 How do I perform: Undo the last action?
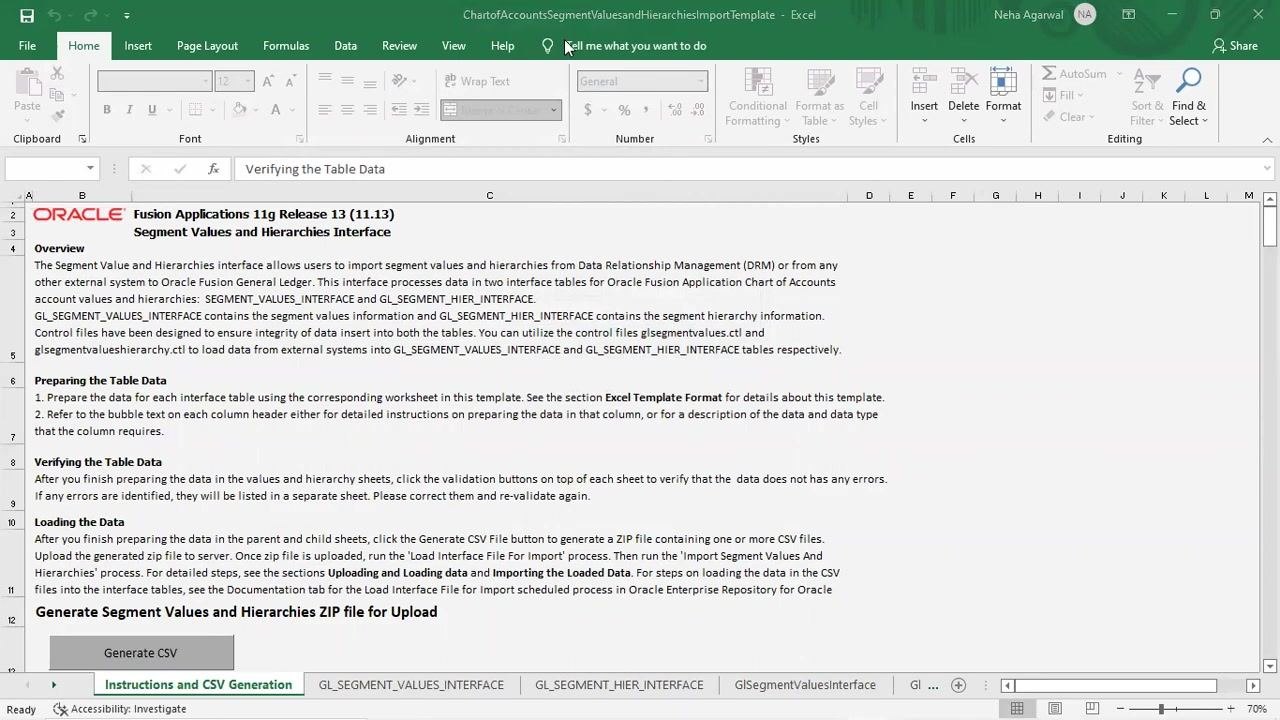pyautogui.click(x=54, y=15)
